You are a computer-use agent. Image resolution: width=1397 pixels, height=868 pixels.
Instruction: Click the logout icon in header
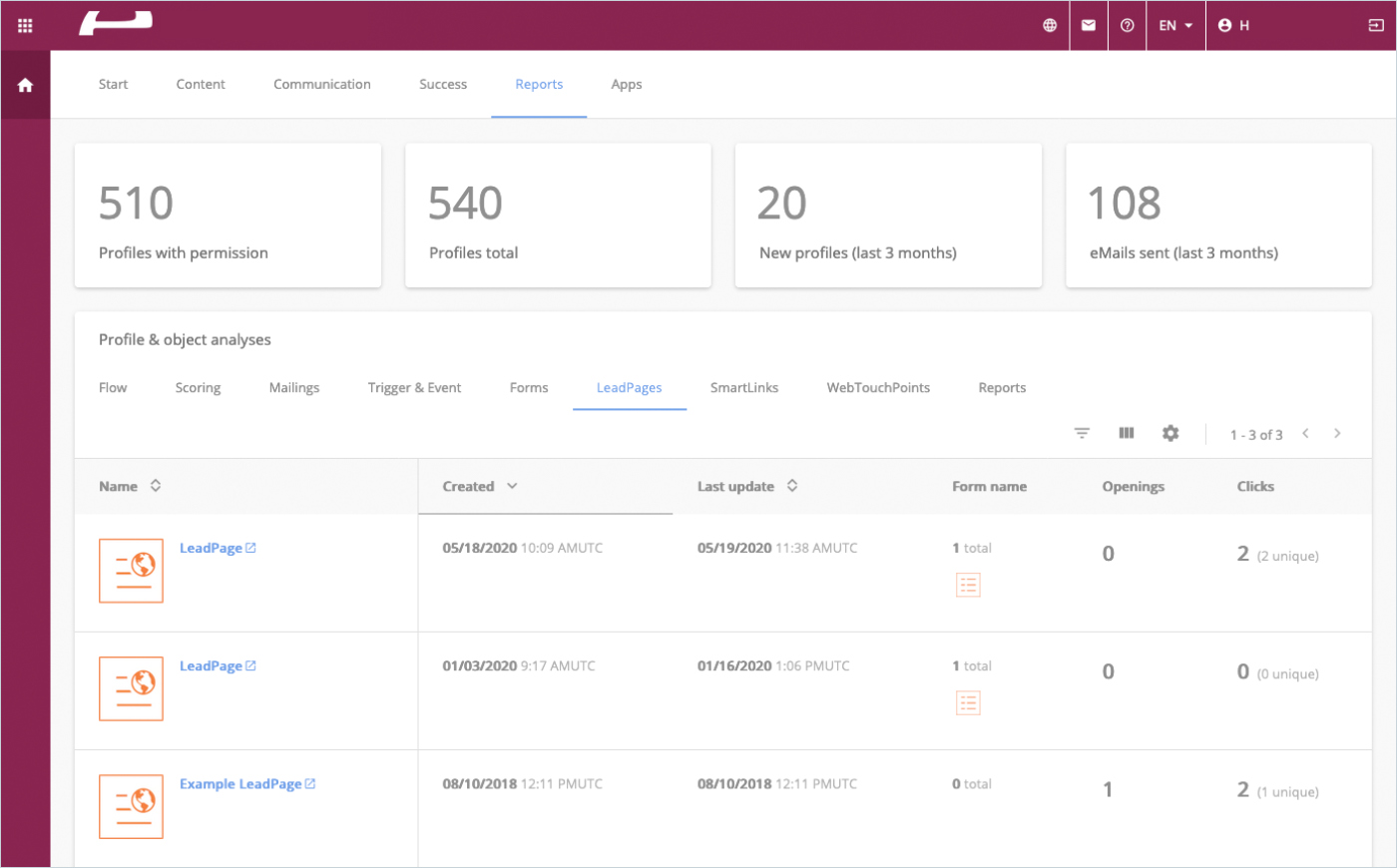tap(1375, 26)
